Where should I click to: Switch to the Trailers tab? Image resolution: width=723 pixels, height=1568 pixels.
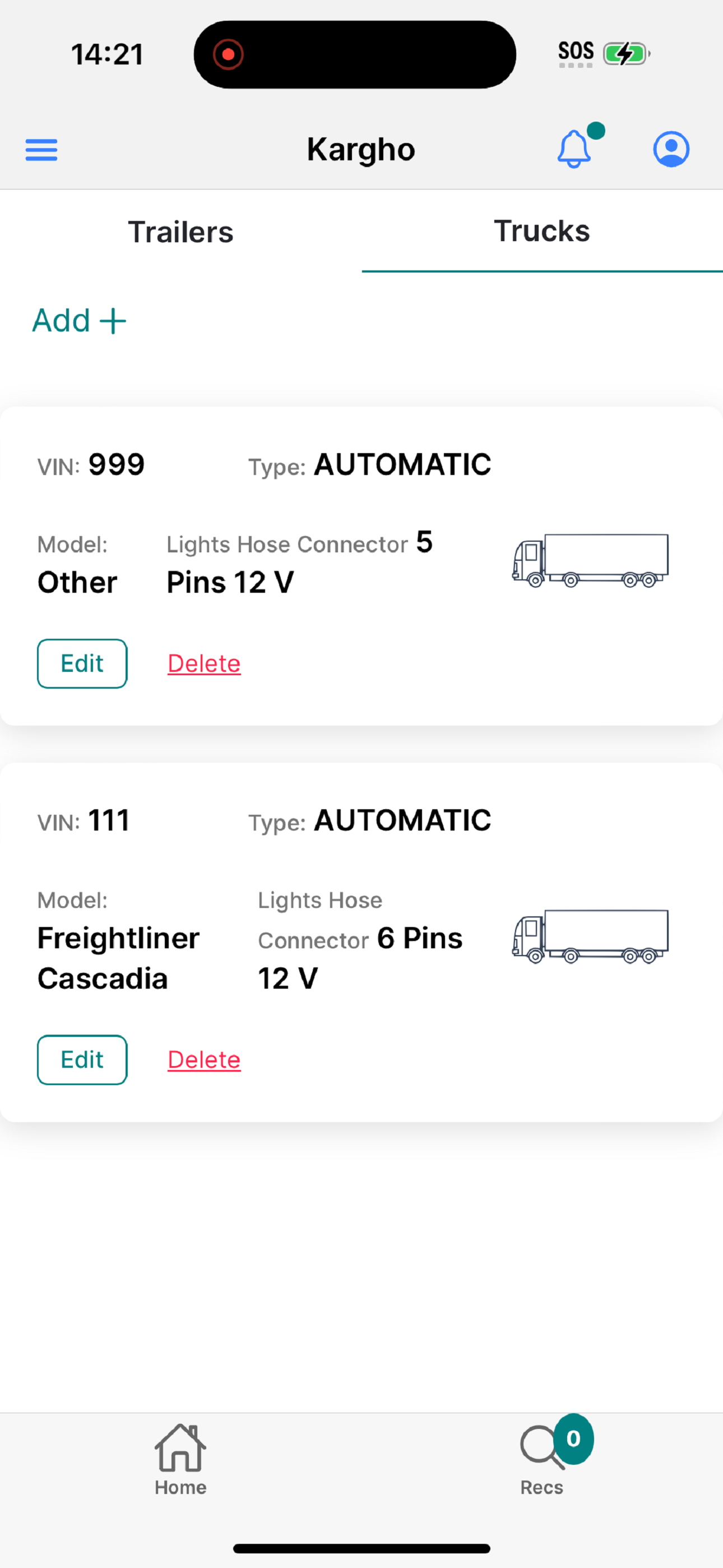tap(180, 232)
